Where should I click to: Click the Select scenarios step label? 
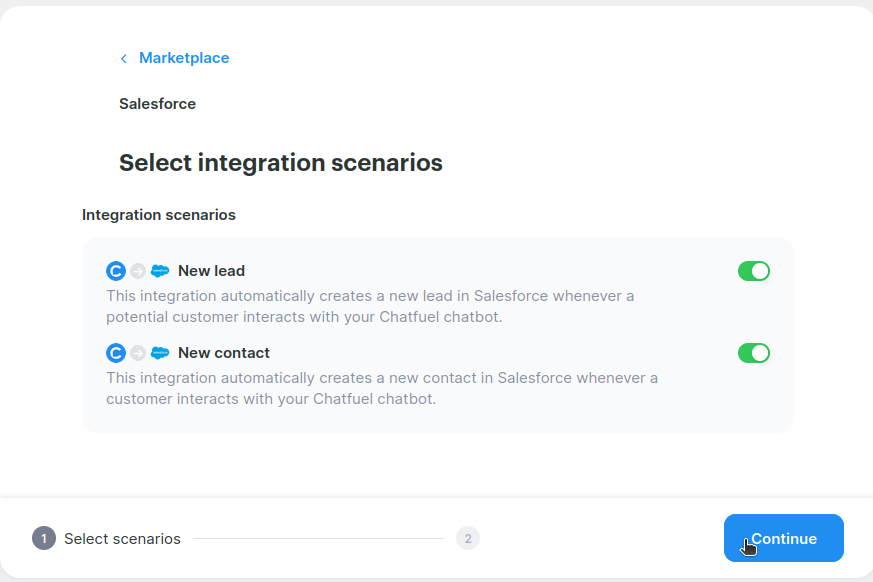(x=122, y=539)
